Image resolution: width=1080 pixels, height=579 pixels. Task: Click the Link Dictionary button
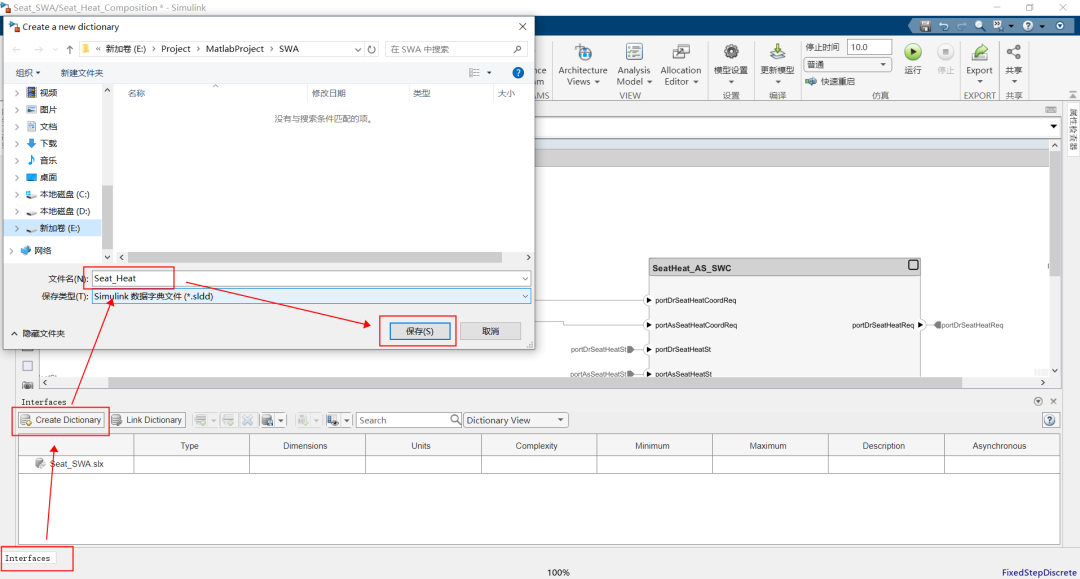click(147, 420)
